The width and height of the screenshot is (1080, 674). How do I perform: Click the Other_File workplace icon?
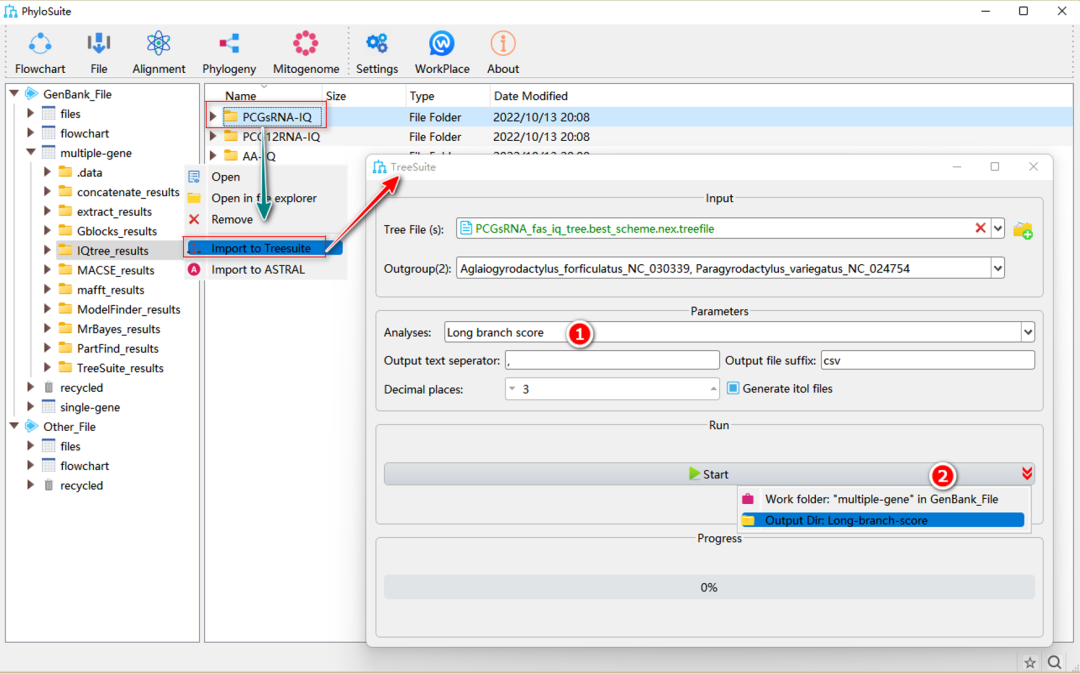31,426
